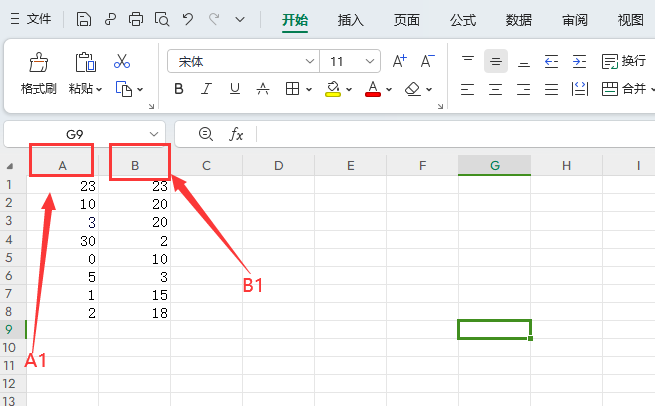Click the Copy icon
The width and height of the screenshot is (655, 406).
coord(124,89)
